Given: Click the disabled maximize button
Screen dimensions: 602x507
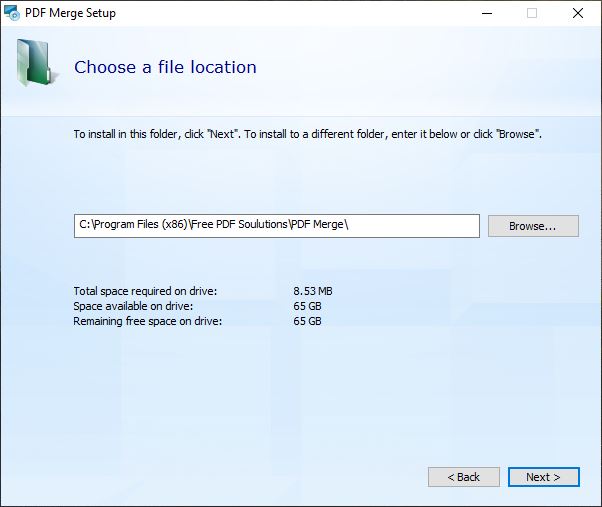Looking at the screenshot, I should pos(532,13).
